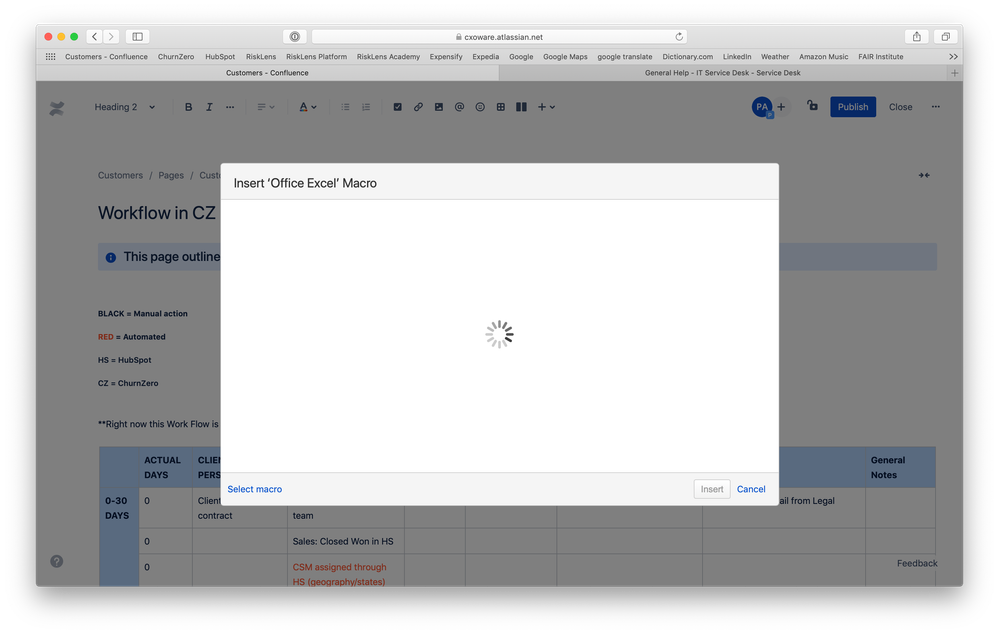
Task: Go forward in Safari
Action: point(111,37)
